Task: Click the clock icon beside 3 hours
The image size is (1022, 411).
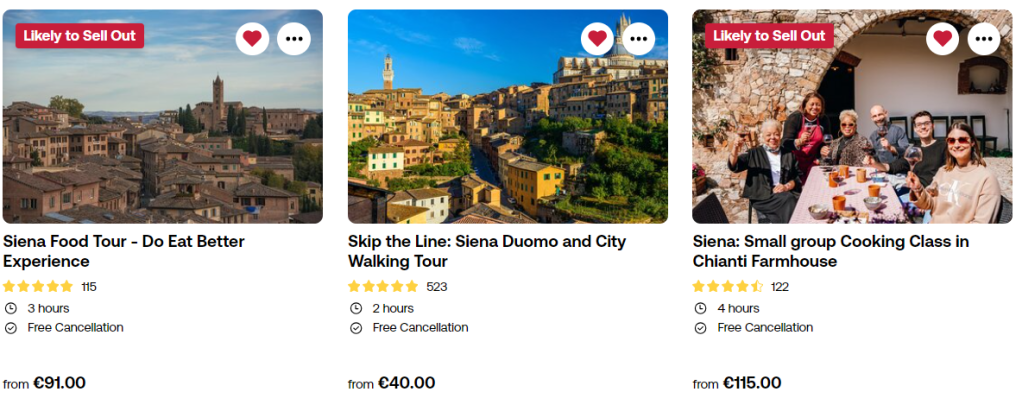Action: [x=11, y=308]
